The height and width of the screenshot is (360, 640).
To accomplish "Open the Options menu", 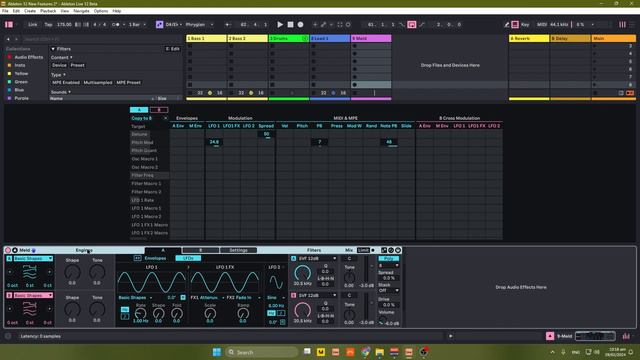I will point(101,11).
